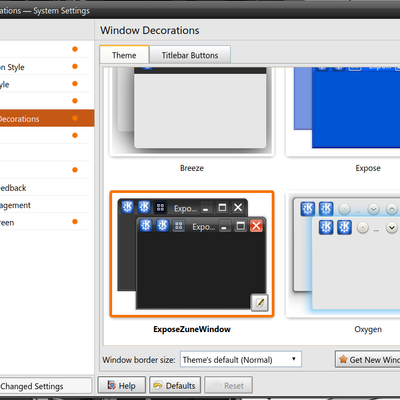Click the Expose theme name
The width and height of the screenshot is (400, 400).
click(368, 168)
